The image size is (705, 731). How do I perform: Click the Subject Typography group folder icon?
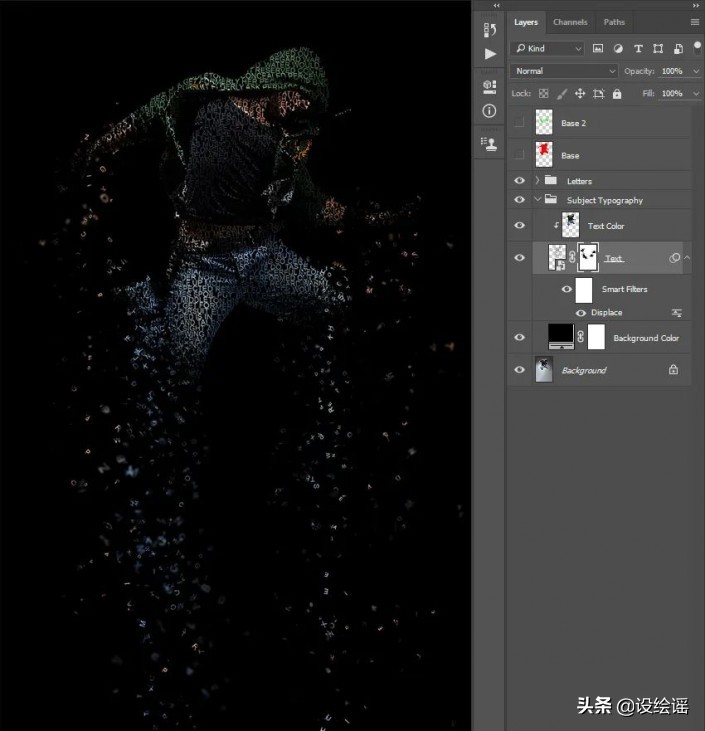point(551,199)
